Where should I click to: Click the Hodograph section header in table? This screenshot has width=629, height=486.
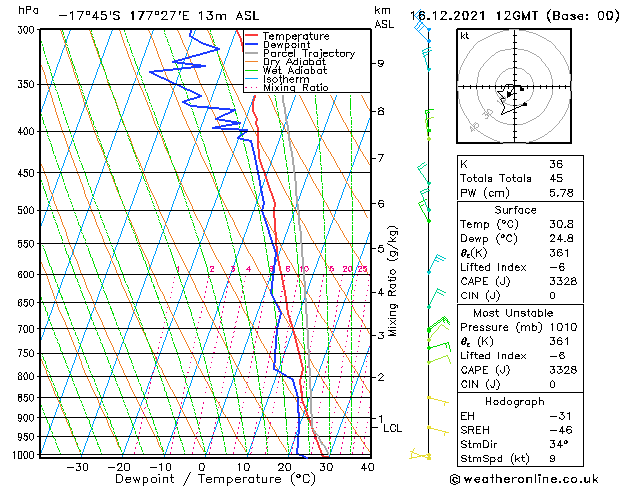tap(514, 401)
